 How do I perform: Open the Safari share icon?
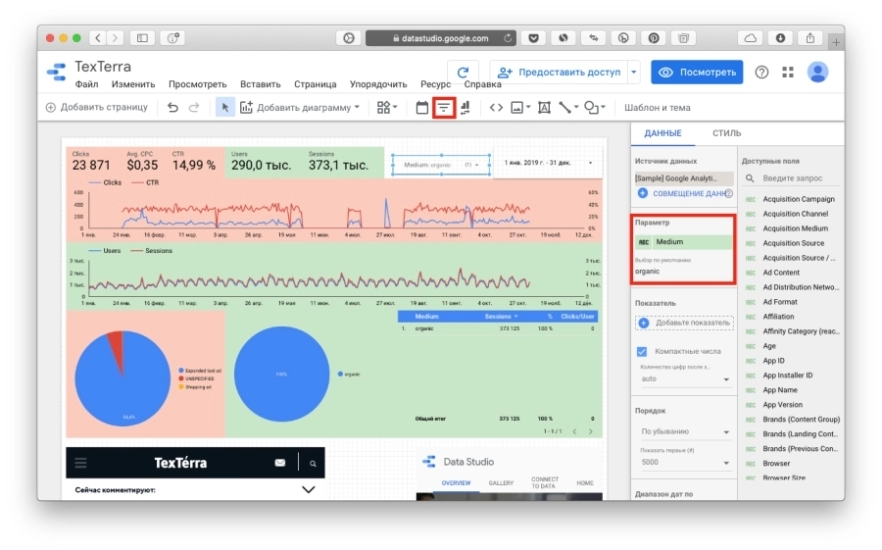click(810, 38)
